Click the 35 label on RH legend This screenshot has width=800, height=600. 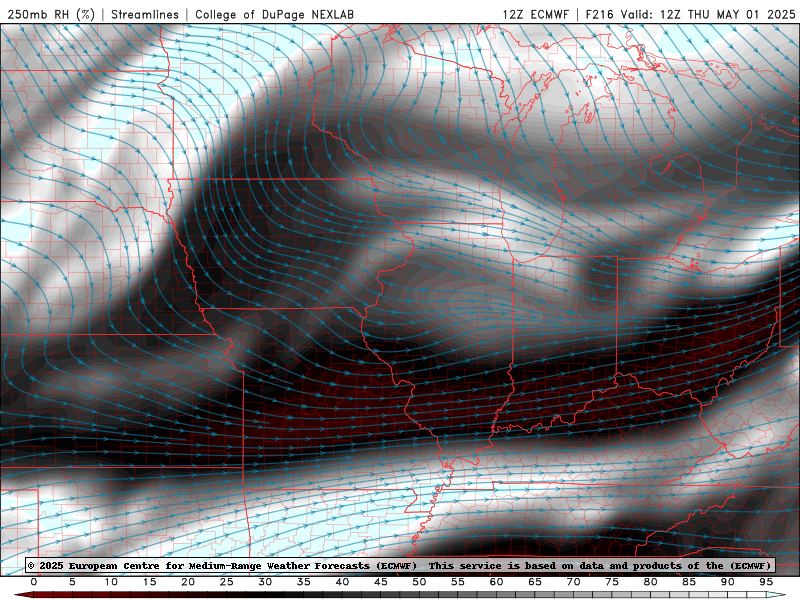304,582
